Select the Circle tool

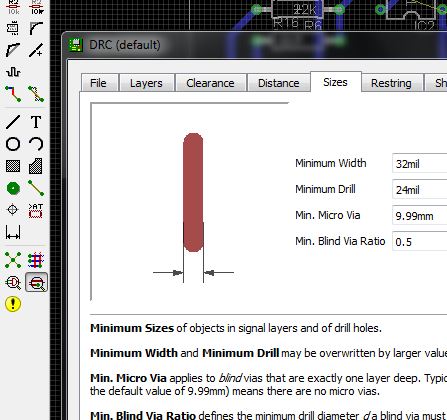13,144
